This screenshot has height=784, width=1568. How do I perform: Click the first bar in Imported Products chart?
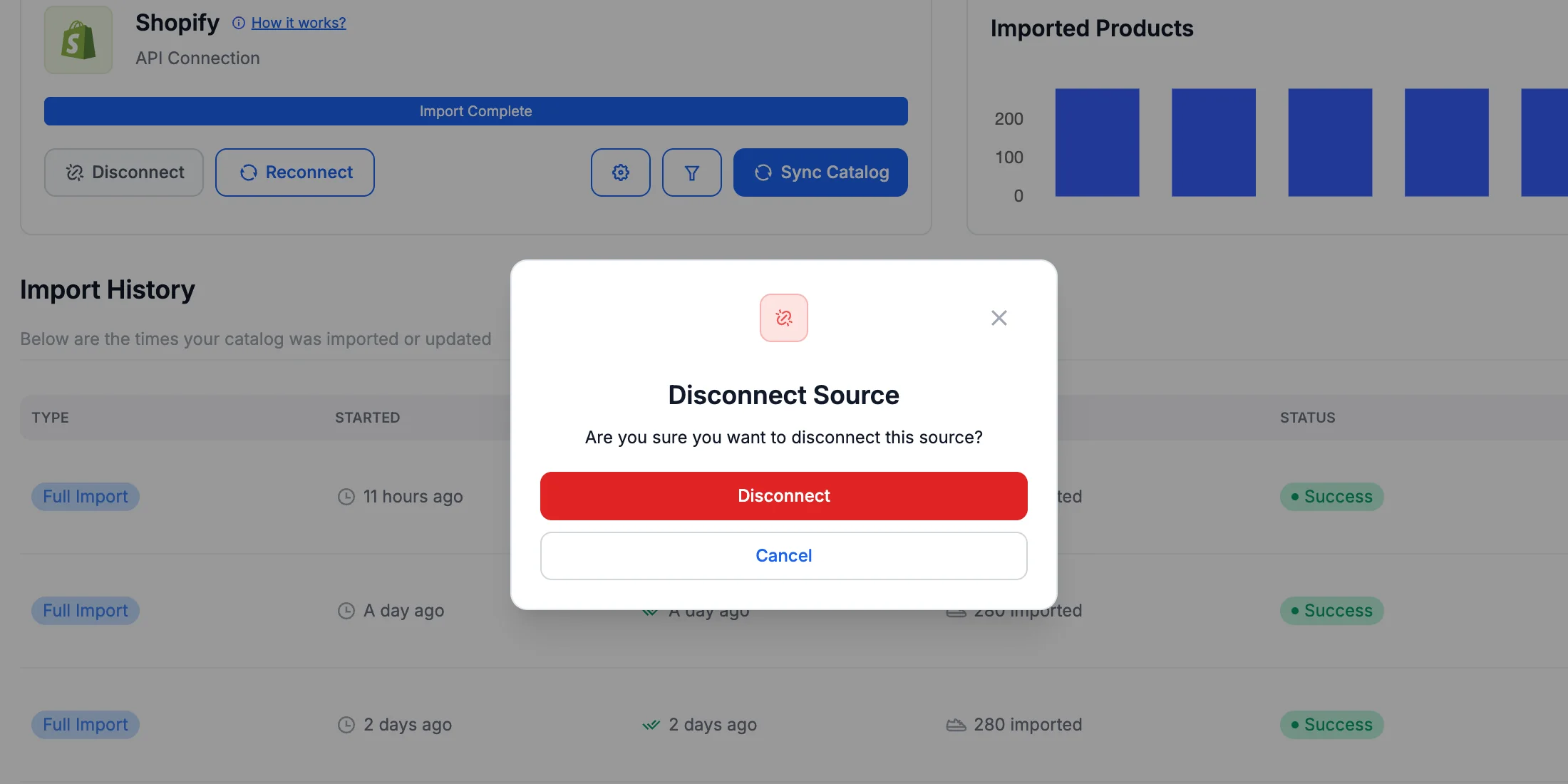[1097, 143]
